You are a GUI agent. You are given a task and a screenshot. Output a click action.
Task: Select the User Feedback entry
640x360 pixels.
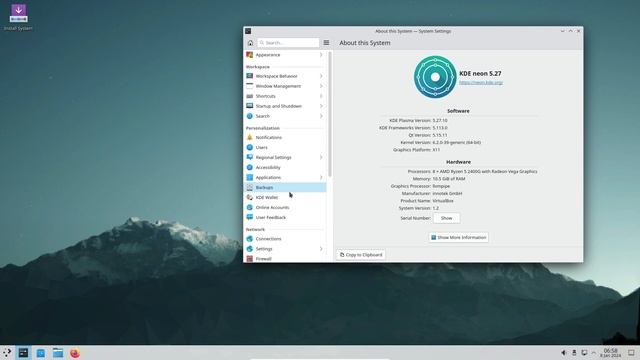point(285,217)
